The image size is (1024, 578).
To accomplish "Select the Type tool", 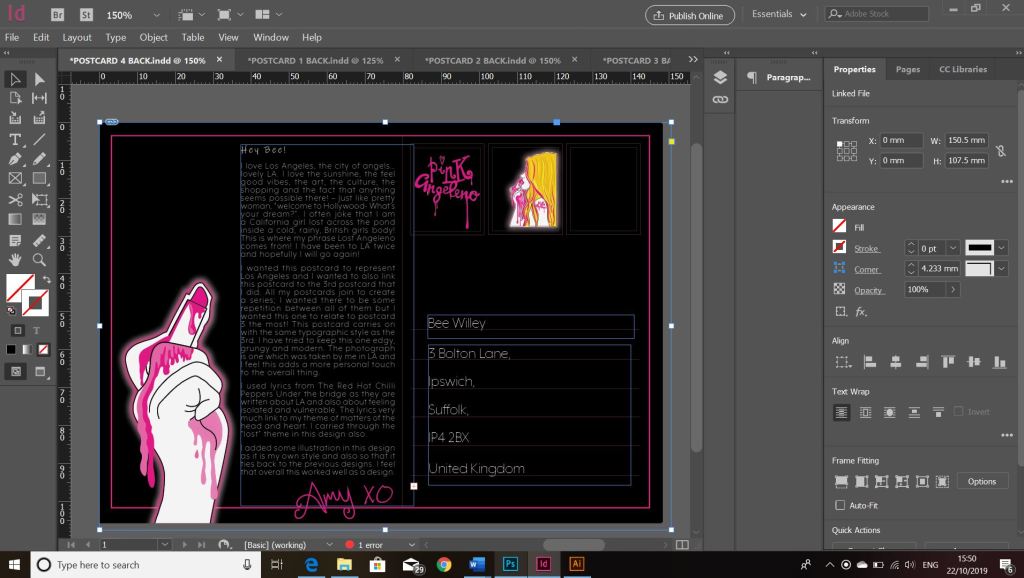I will pos(15,139).
